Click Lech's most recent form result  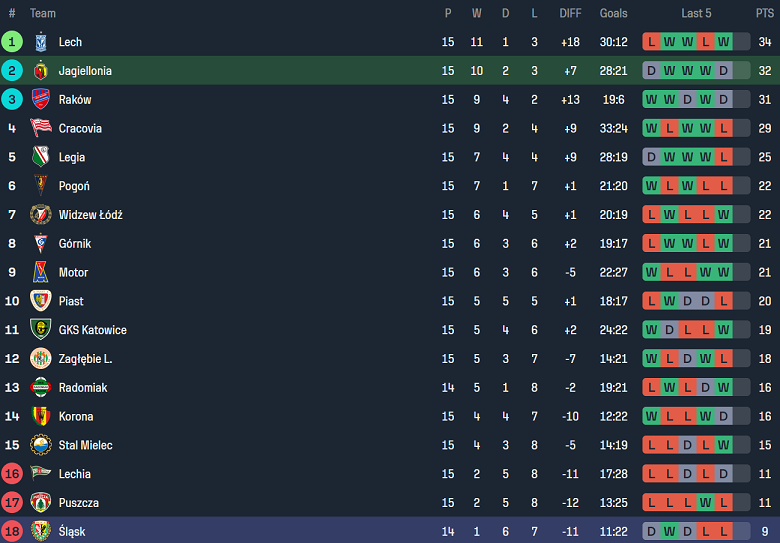724,42
